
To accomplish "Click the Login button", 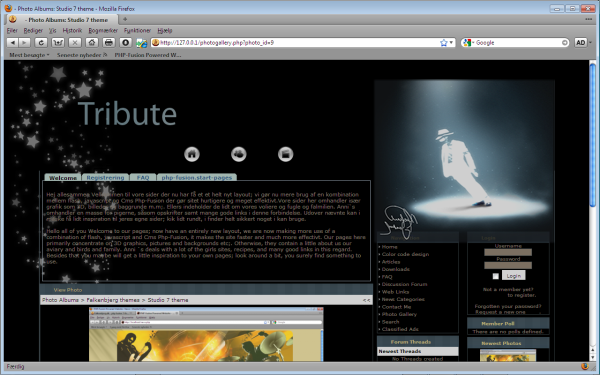I will click(x=514, y=276).
